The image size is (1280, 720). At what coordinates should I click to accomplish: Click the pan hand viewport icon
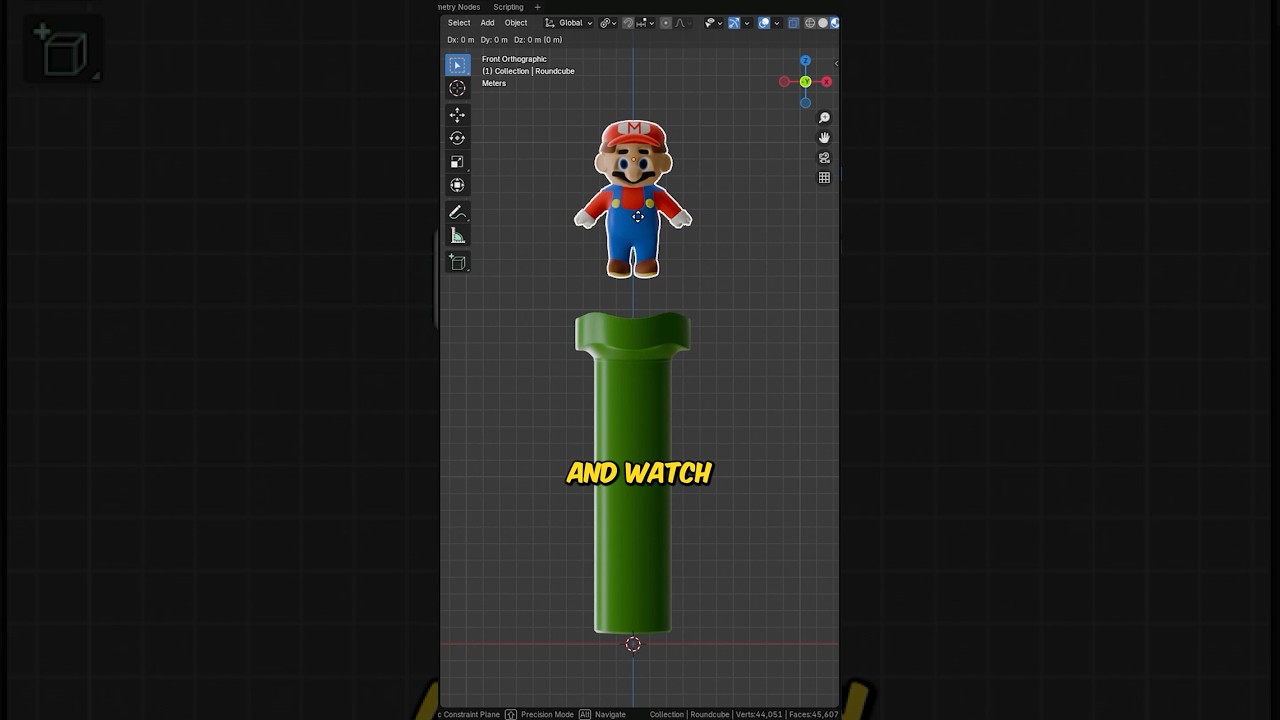pos(824,138)
